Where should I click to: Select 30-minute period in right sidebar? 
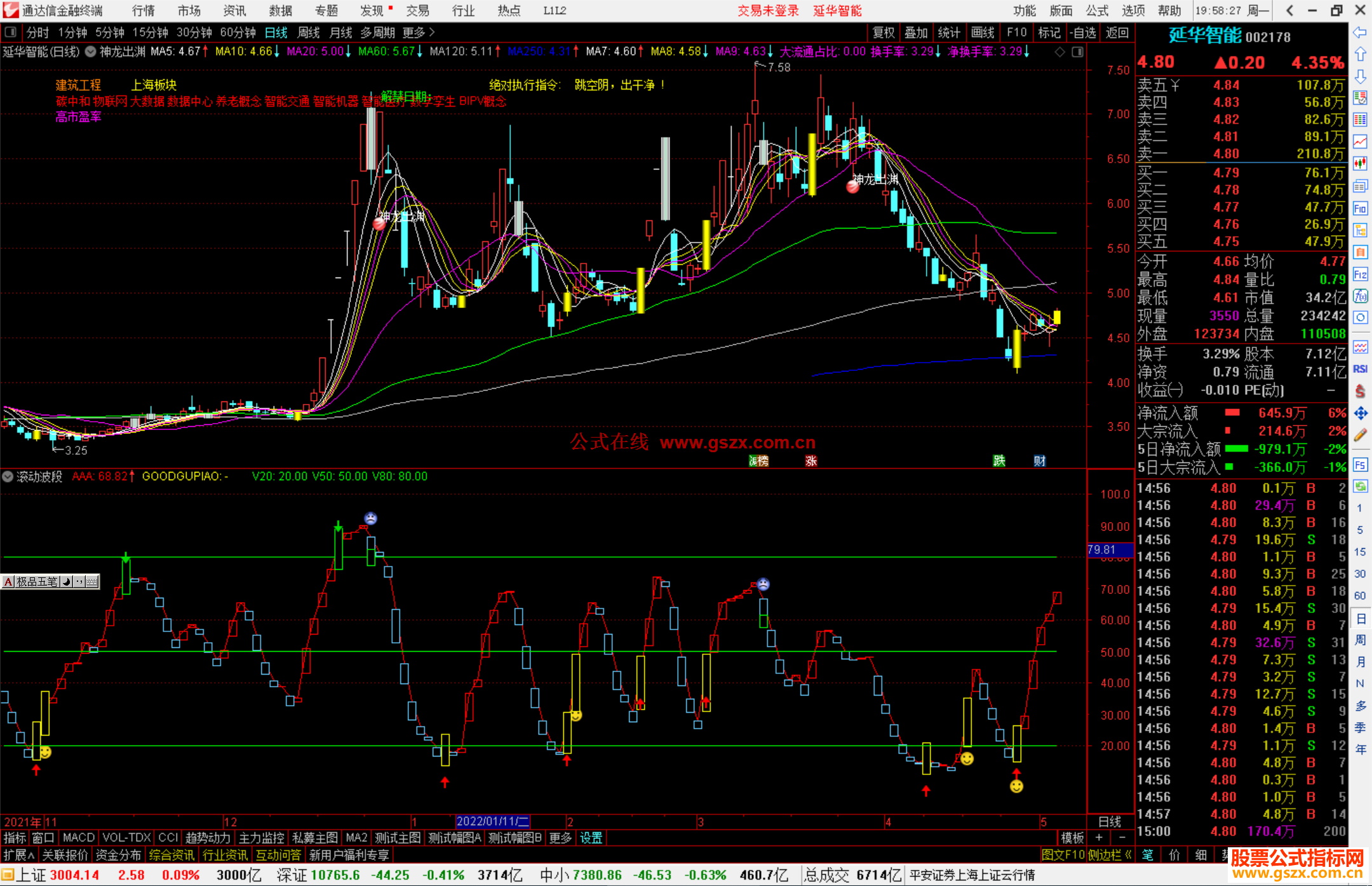click(1360, 574)
